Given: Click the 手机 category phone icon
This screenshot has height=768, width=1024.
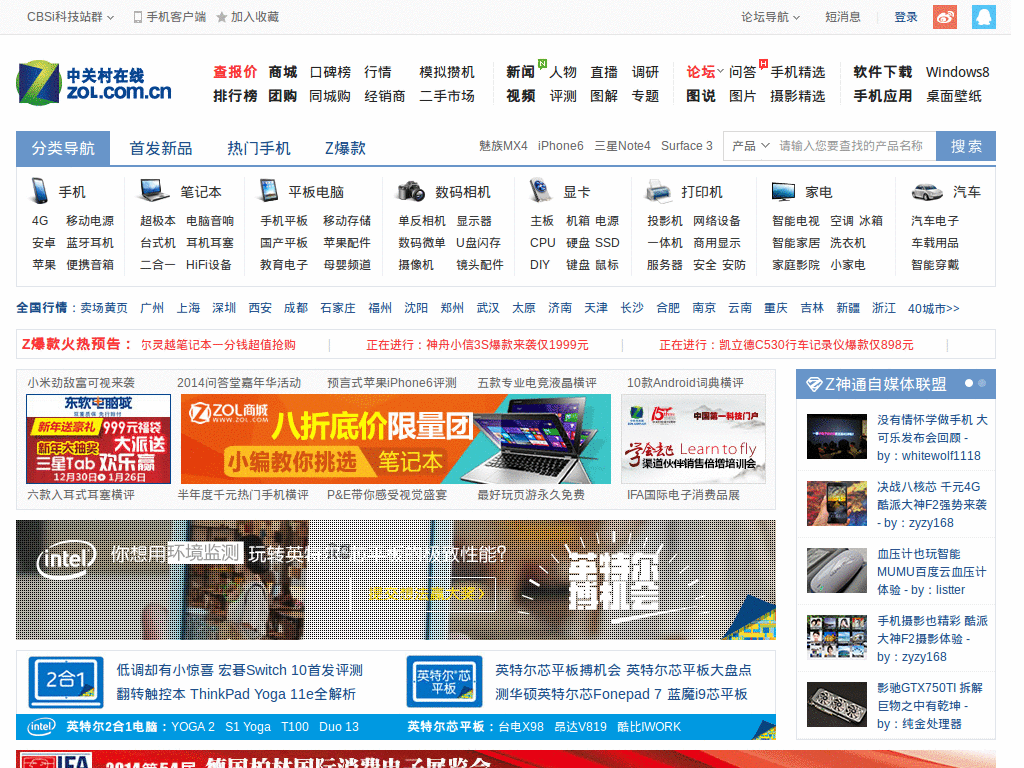Looking at the screenshot, I should pos(39,191).
